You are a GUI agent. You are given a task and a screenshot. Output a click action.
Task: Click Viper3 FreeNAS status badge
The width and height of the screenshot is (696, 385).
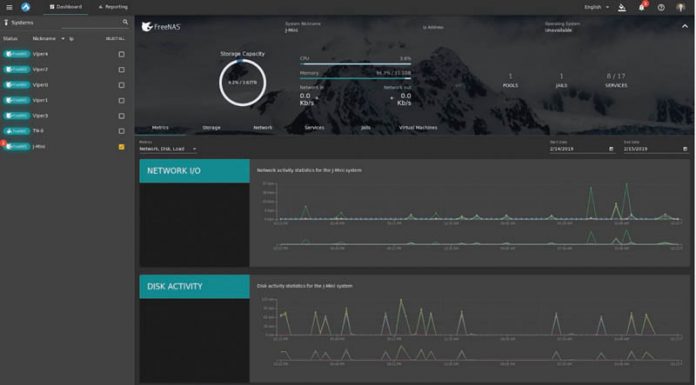[16, 115]
